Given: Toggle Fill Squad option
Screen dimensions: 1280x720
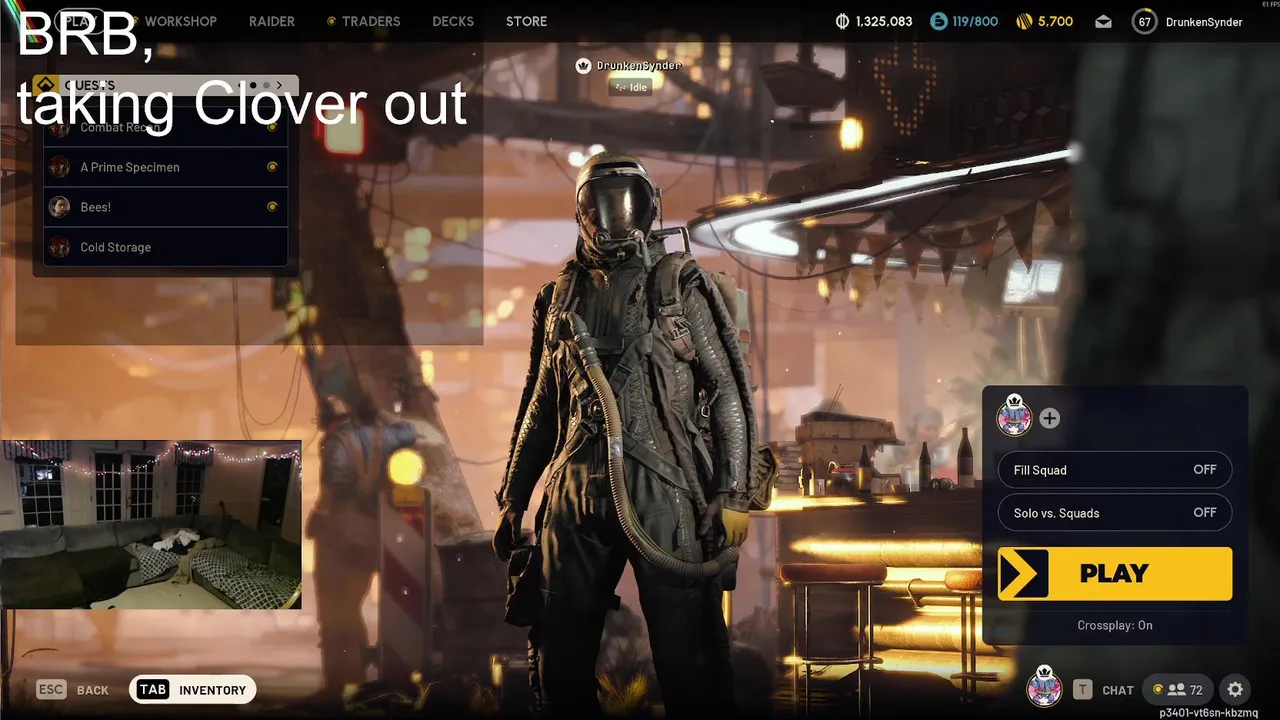Looking at the screenshot, I should point(1115,470).
